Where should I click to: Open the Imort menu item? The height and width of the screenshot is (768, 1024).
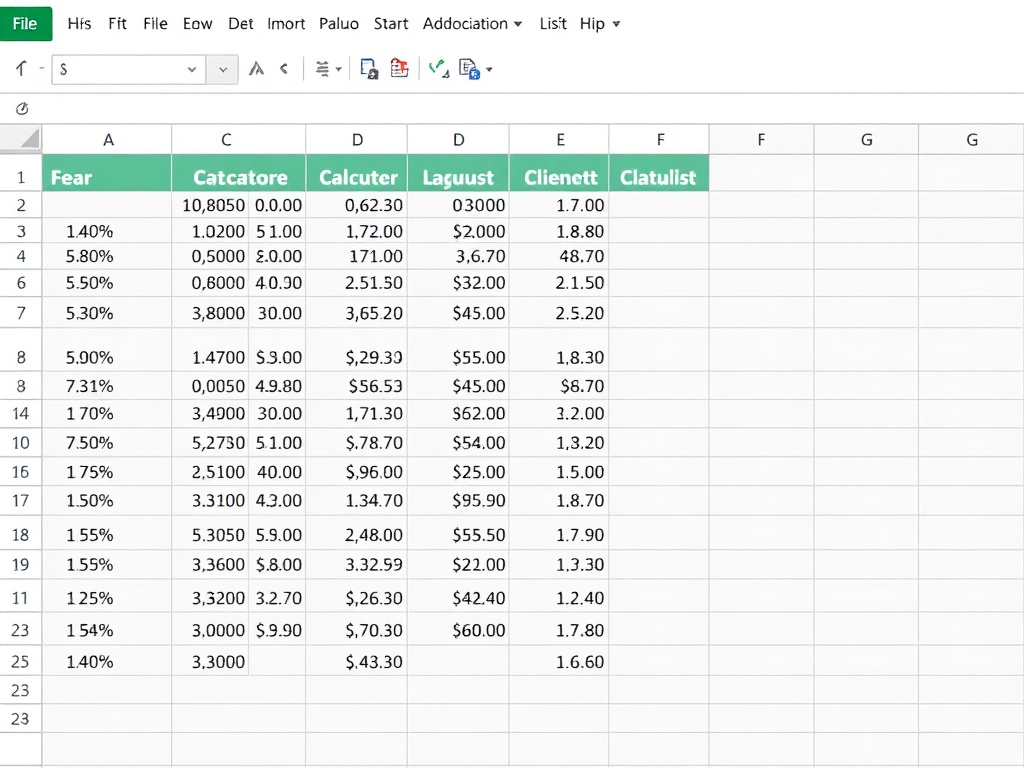tap(286, 23)
